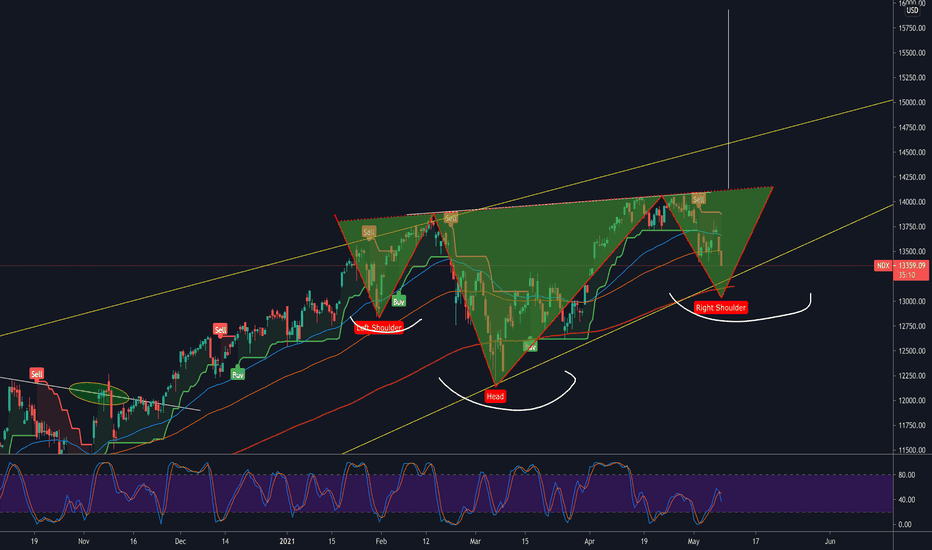Click the Dec date on time axis
Screen dimensions: 932x550
[x=180, y=542]
